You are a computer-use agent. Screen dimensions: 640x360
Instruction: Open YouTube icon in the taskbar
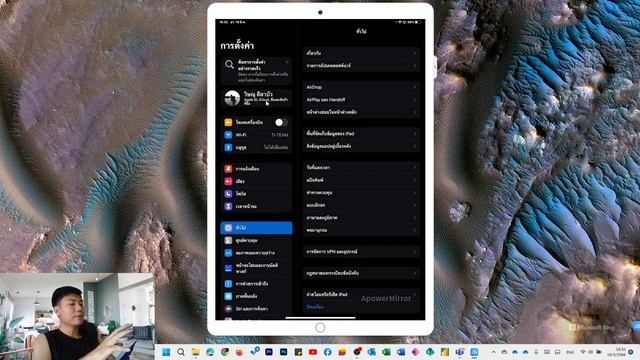pos(313,352)
